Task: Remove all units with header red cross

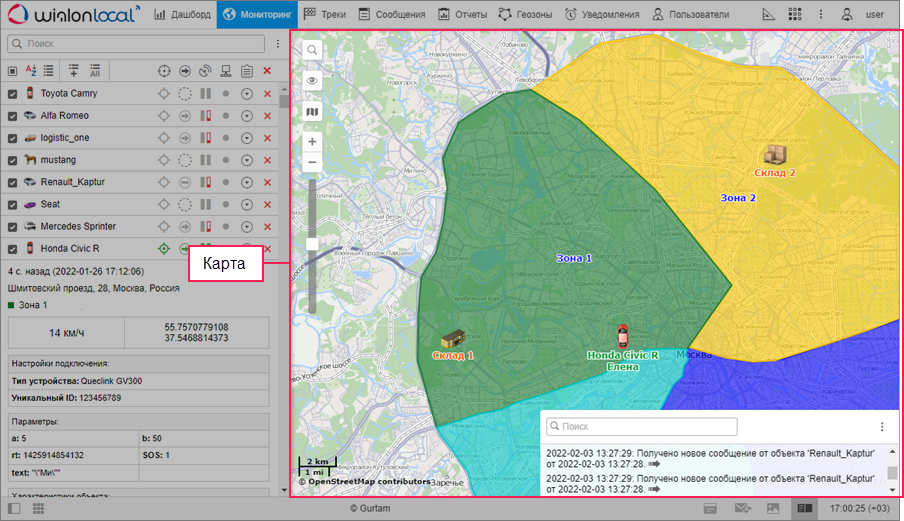Action: (267, 71)
